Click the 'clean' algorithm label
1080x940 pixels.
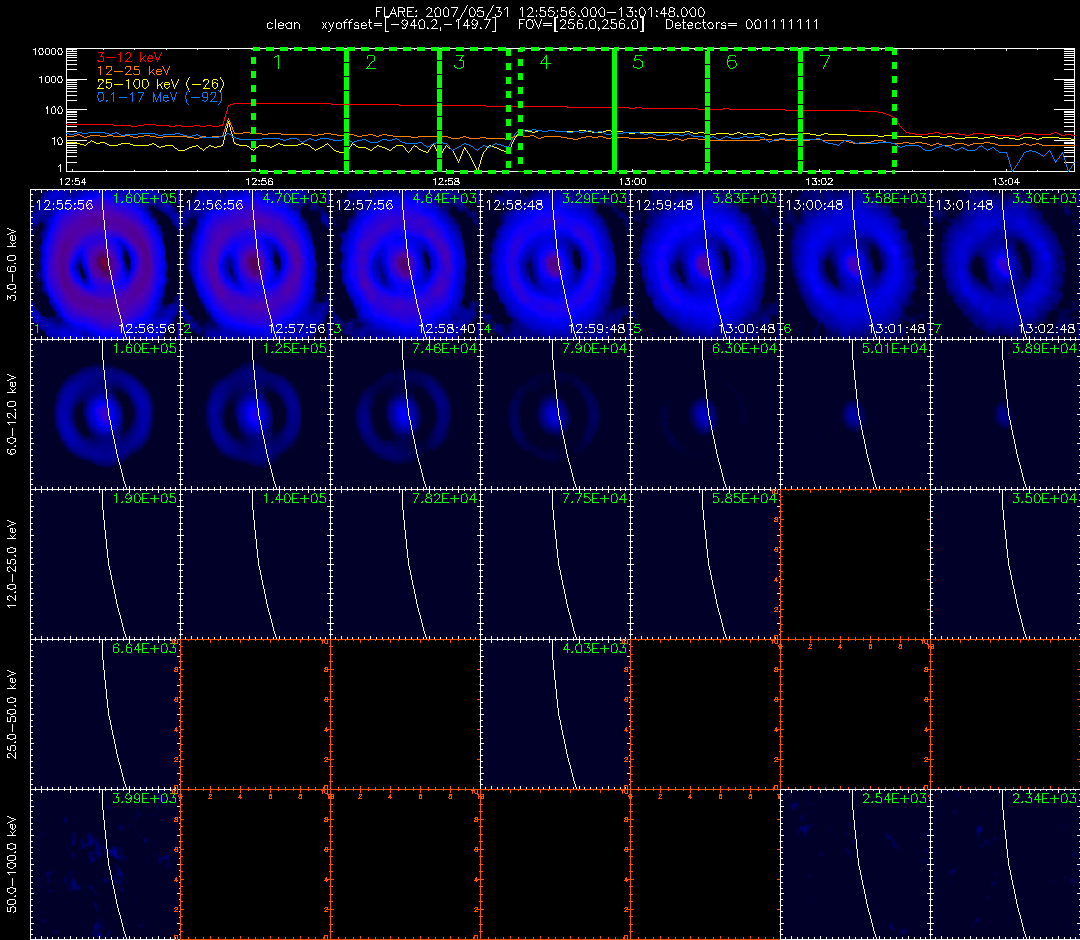[283, 25]
